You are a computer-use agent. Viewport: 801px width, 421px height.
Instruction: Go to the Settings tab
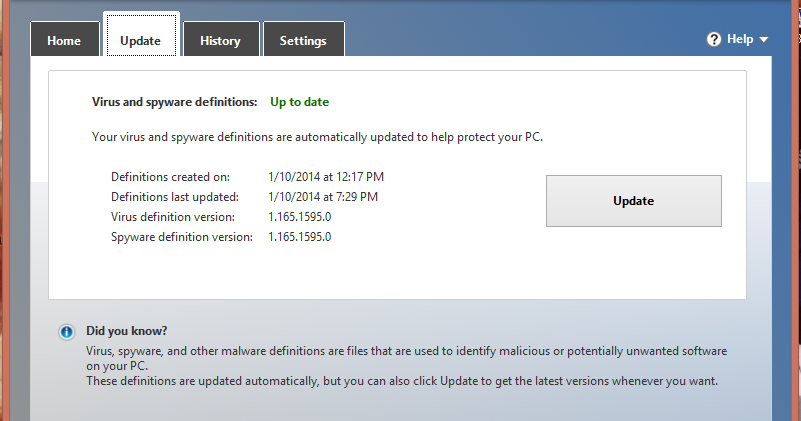point(303,41)
